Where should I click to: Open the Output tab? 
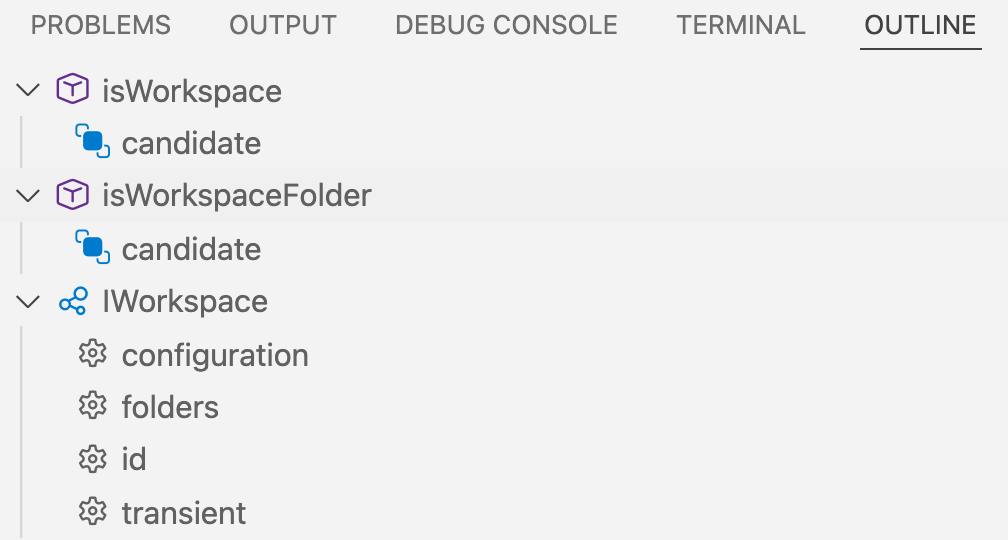(283, 26)
